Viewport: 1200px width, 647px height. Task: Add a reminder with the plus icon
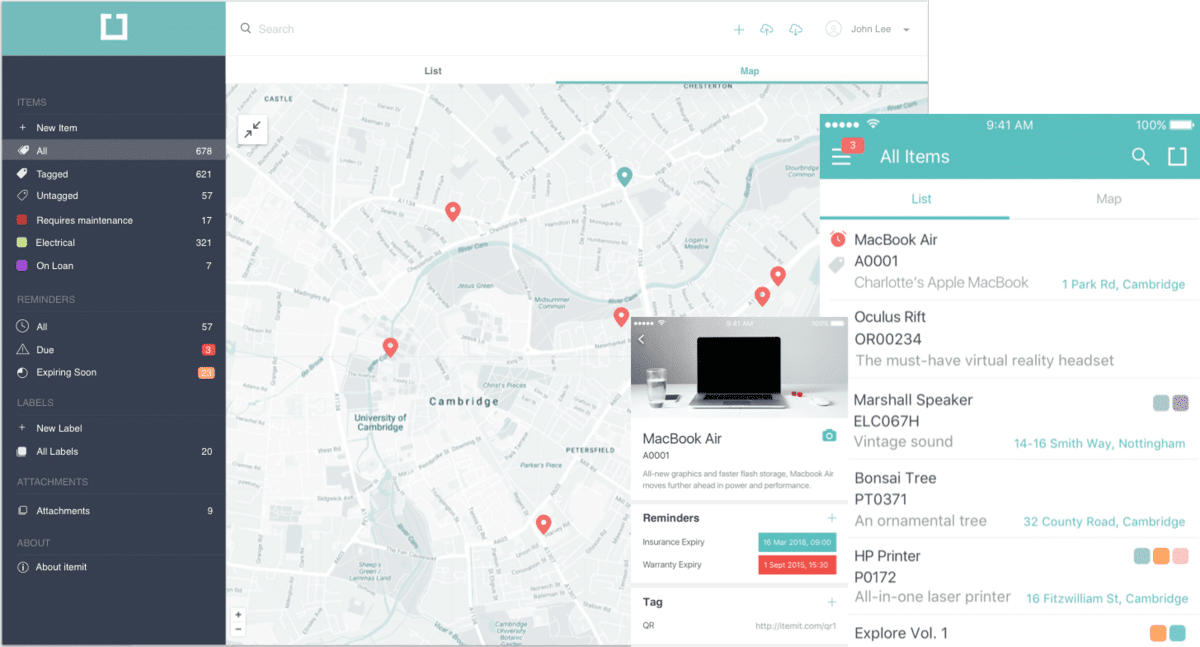pyautogui.click(x=831, y=518)
